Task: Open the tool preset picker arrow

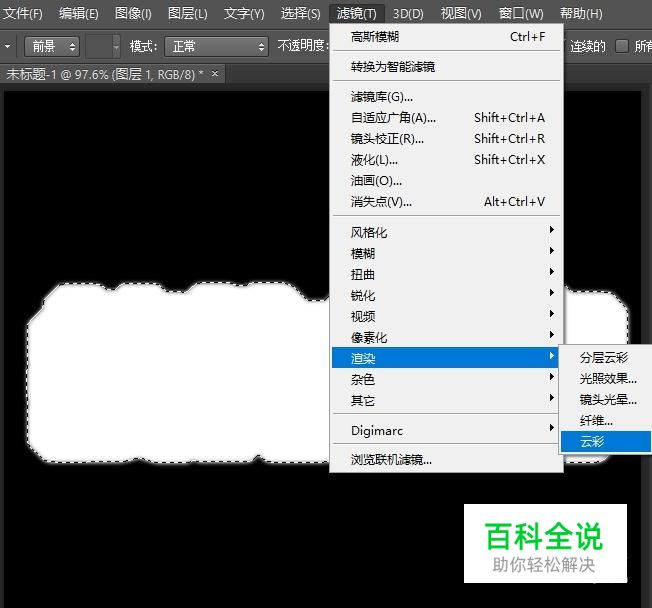Action: click(7, 46)
